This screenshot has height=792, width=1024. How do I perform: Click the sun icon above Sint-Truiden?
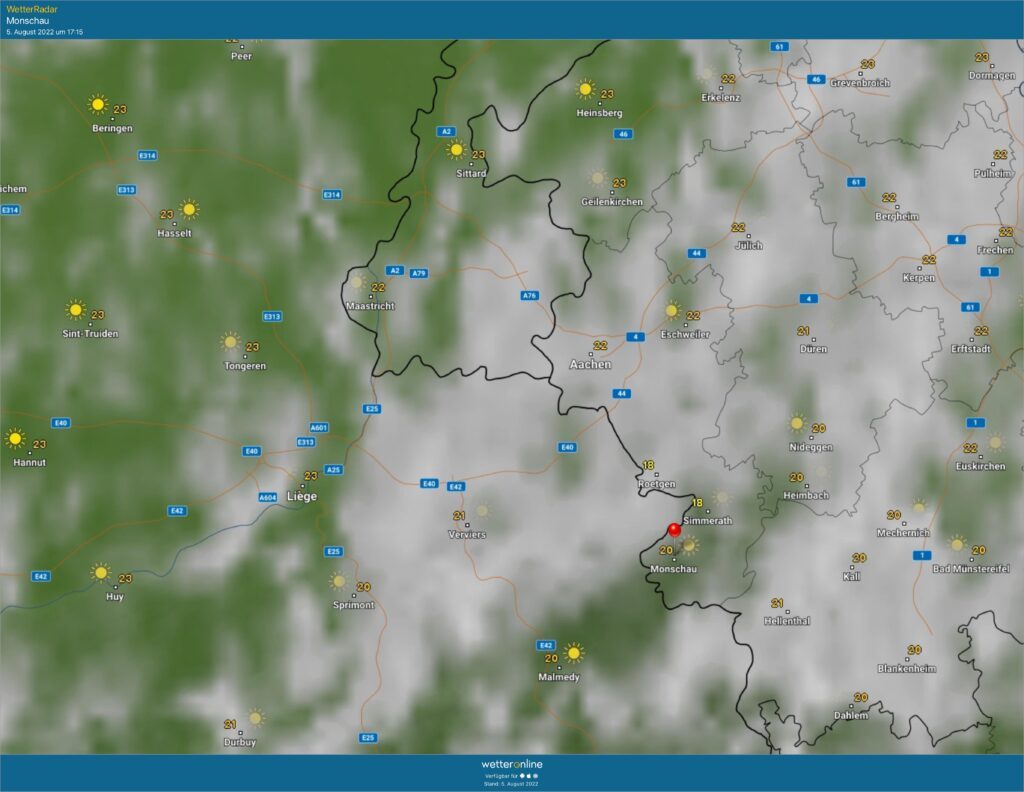[x=76, y=309]
